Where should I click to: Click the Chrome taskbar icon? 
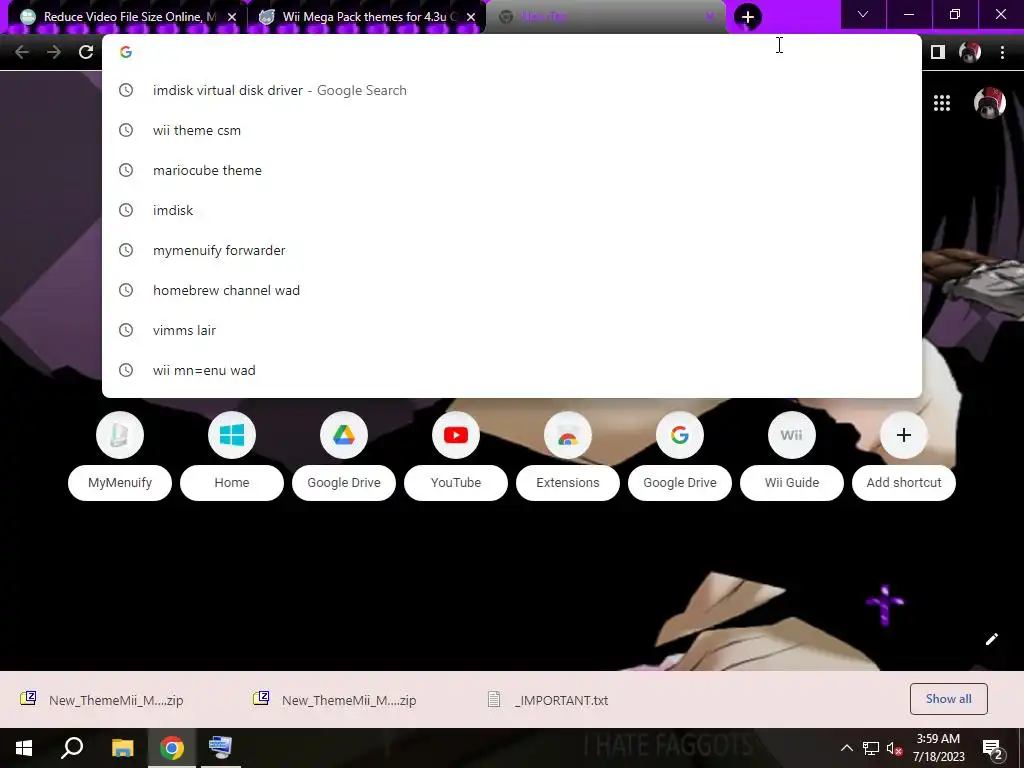[x=172, y=748]
